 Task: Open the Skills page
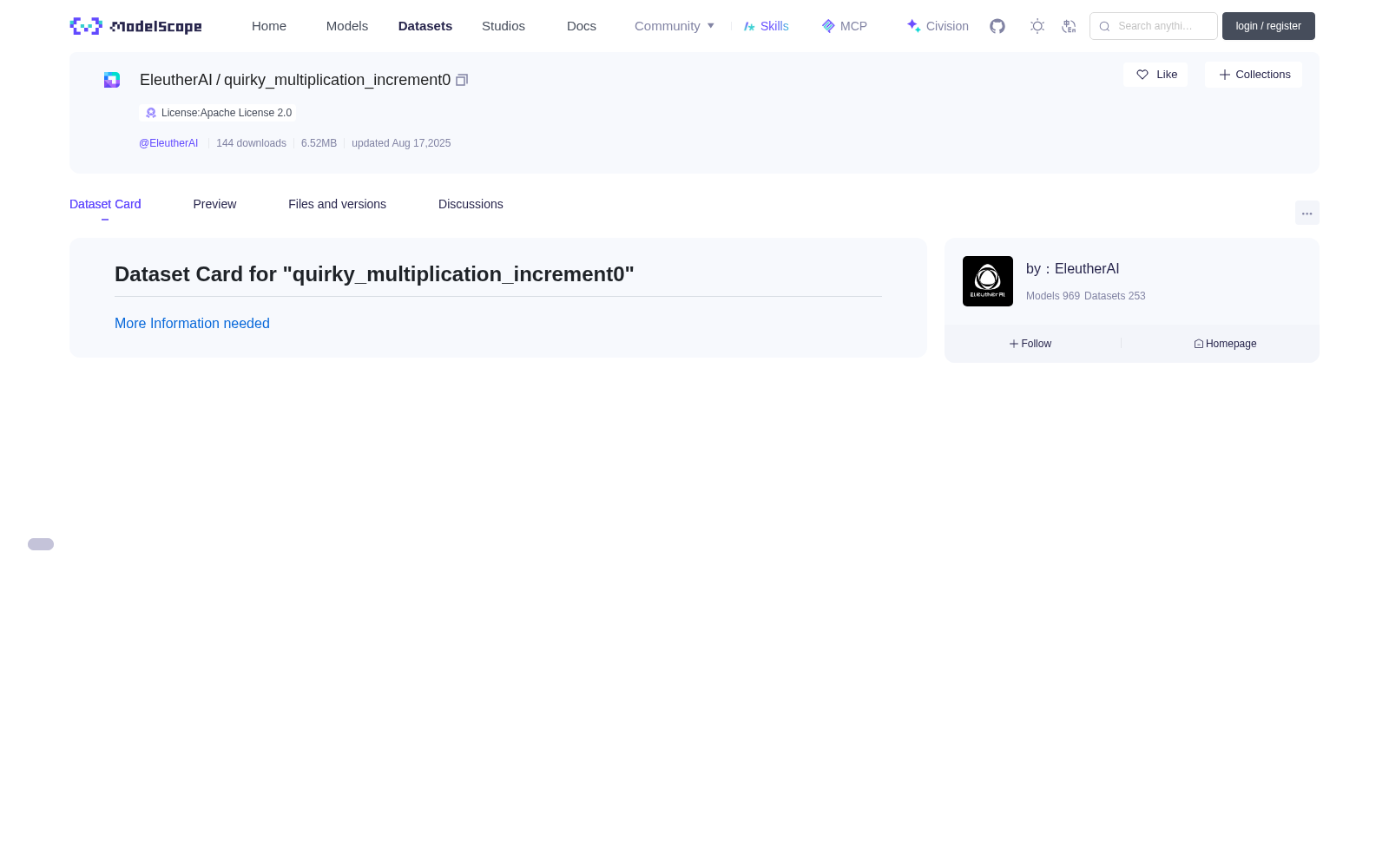(x=767, y=26)
